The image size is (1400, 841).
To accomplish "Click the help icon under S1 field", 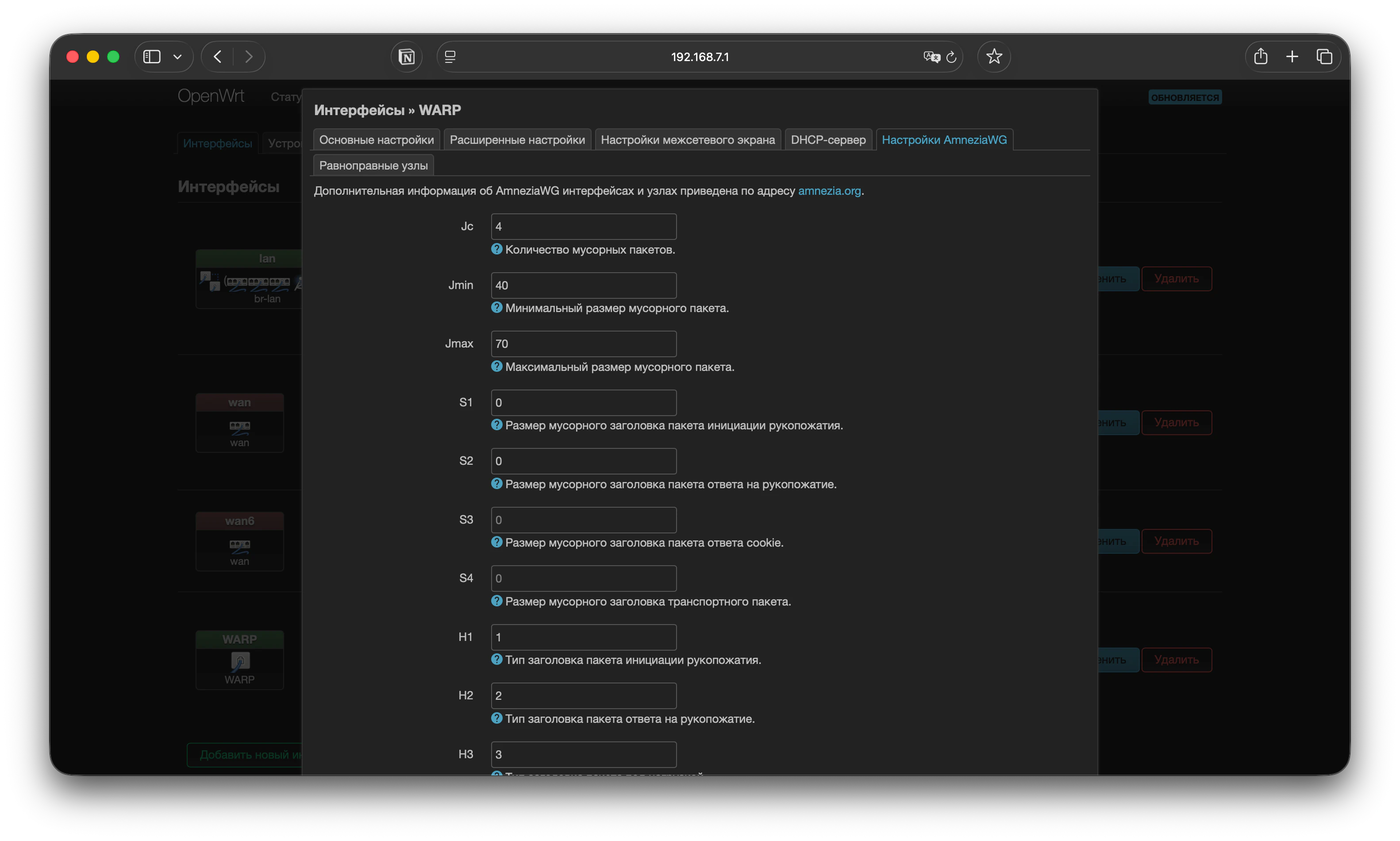I will [x=497, y=424].
